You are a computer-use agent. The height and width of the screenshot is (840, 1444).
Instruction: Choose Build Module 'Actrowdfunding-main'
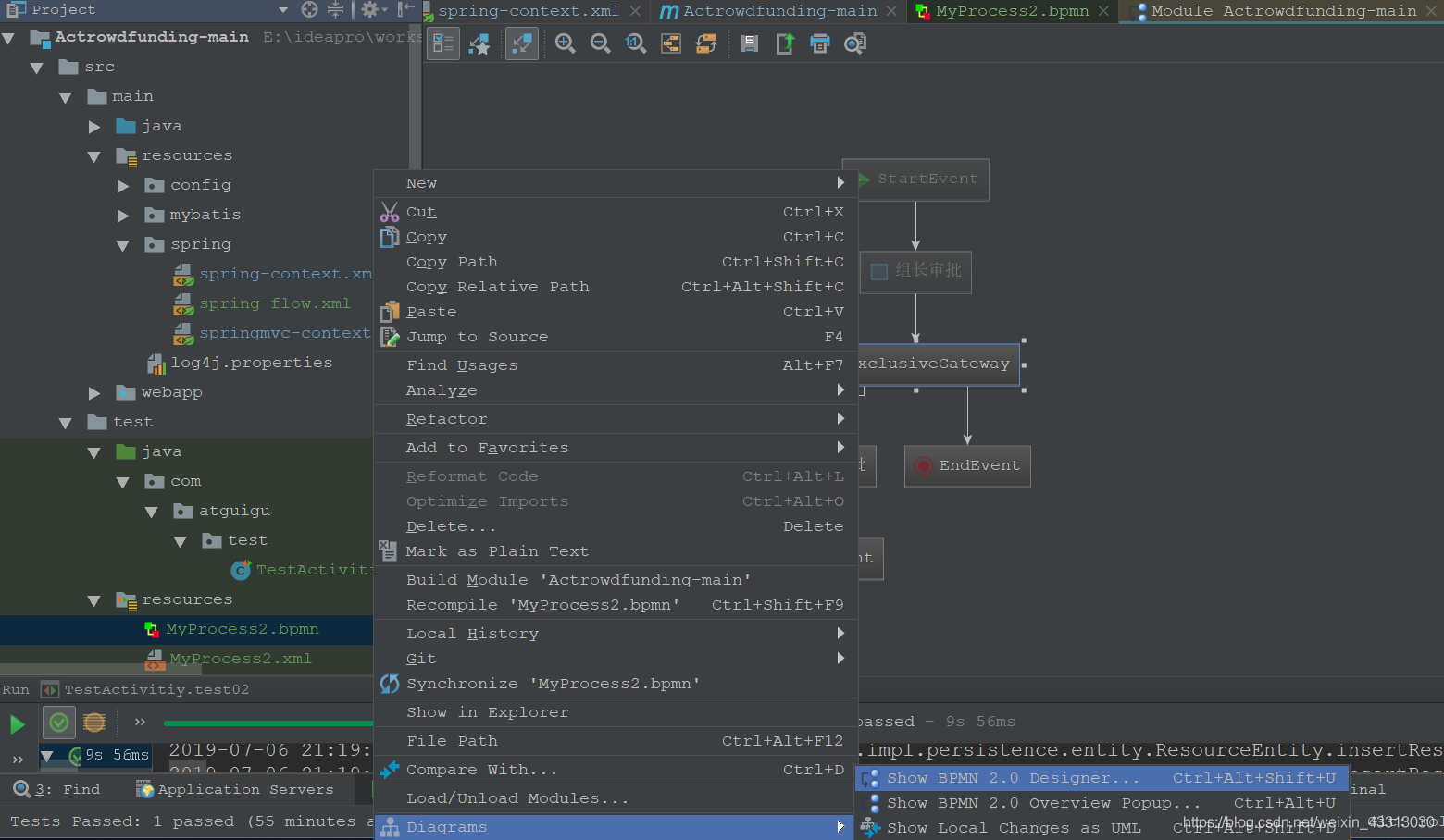coord(616,580)
